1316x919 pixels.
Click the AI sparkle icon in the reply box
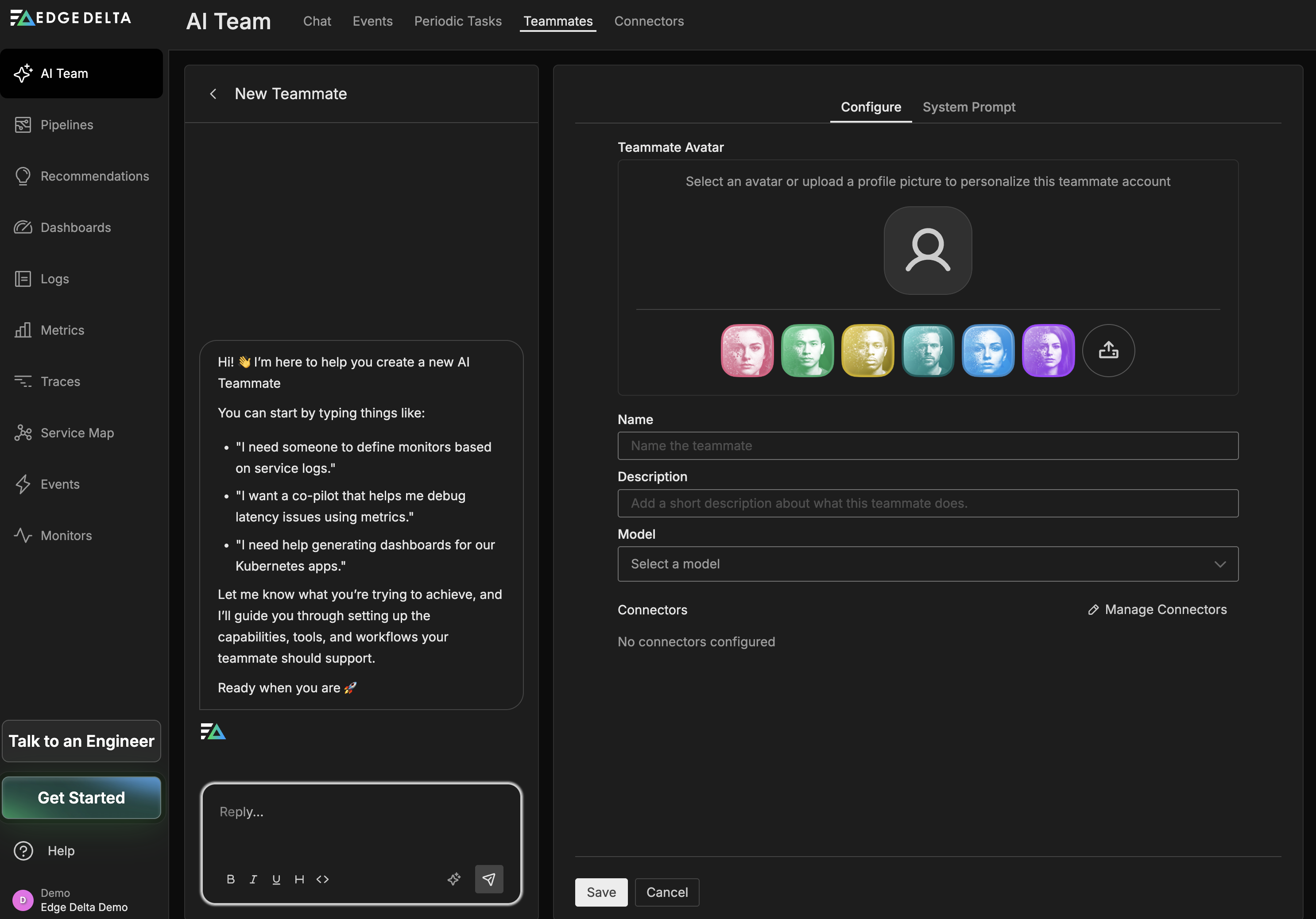tap(454, 879)
